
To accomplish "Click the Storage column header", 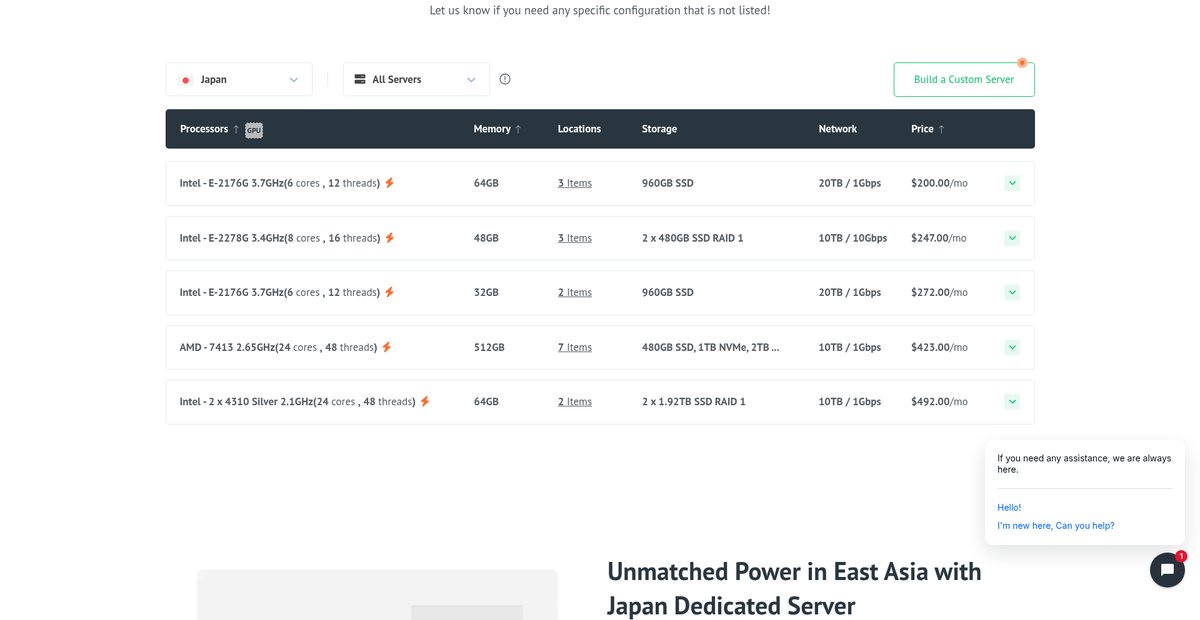I will [x=659, y=129].
